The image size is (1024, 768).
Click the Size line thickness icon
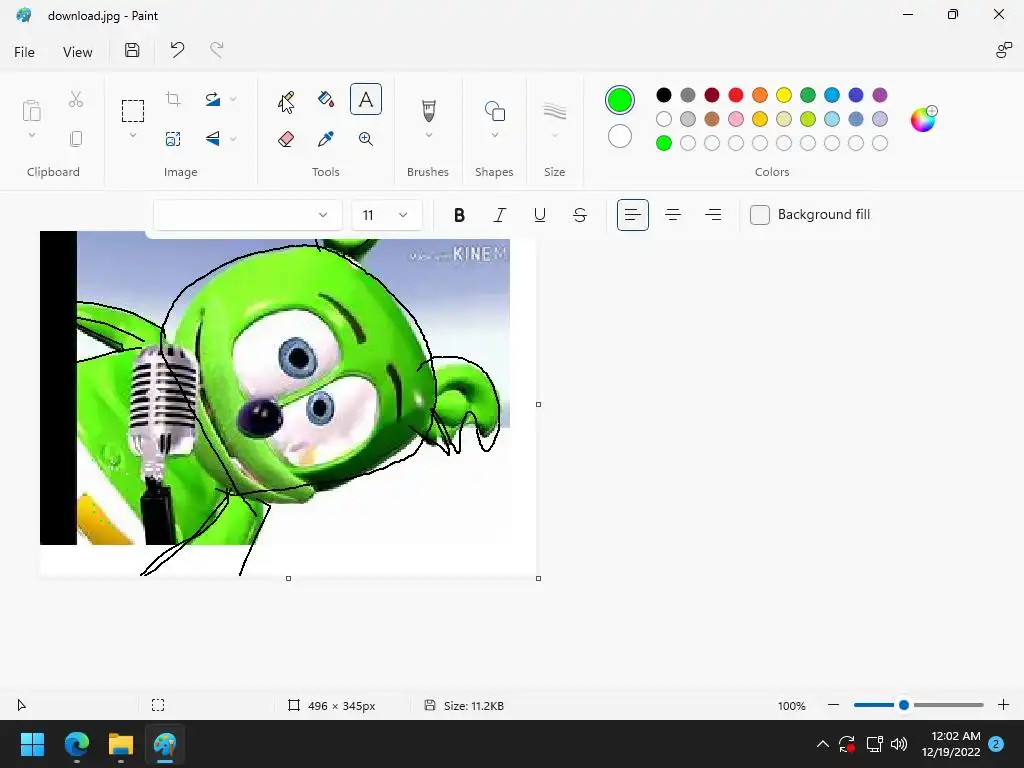click(x=554, y=110)
